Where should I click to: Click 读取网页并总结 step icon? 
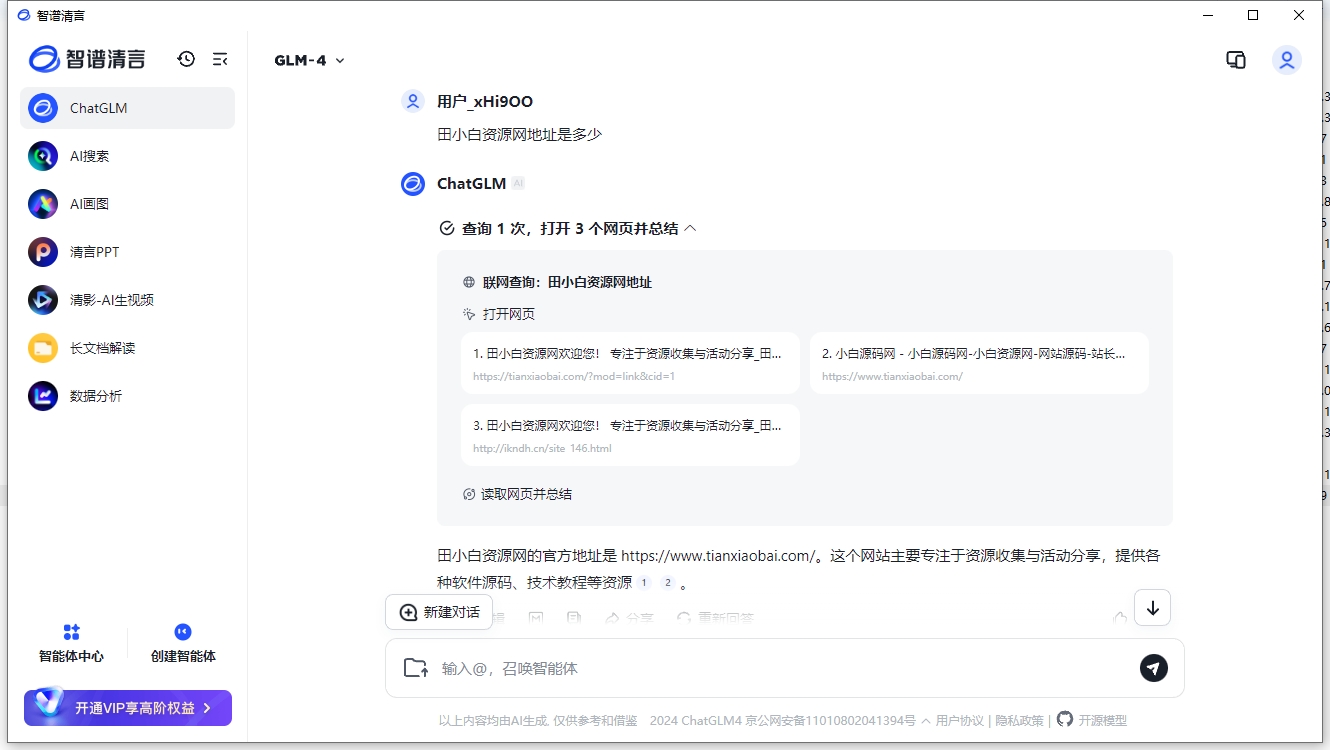469,494
